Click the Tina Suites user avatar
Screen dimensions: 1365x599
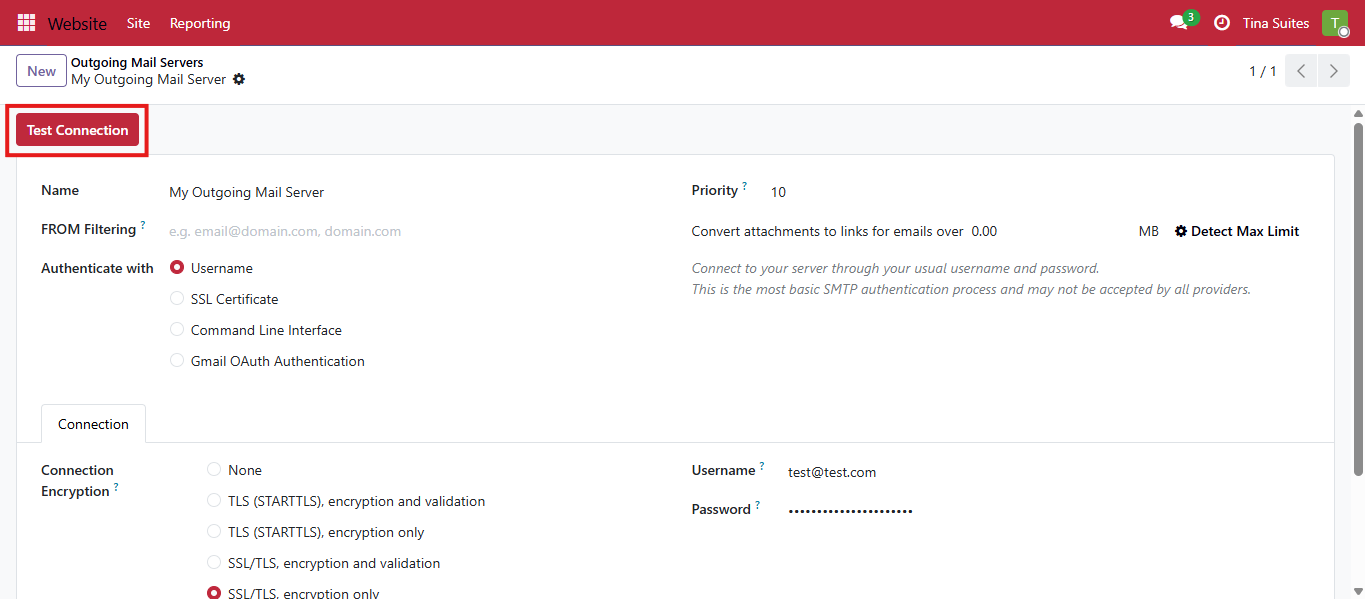[x=1334, y=23]
